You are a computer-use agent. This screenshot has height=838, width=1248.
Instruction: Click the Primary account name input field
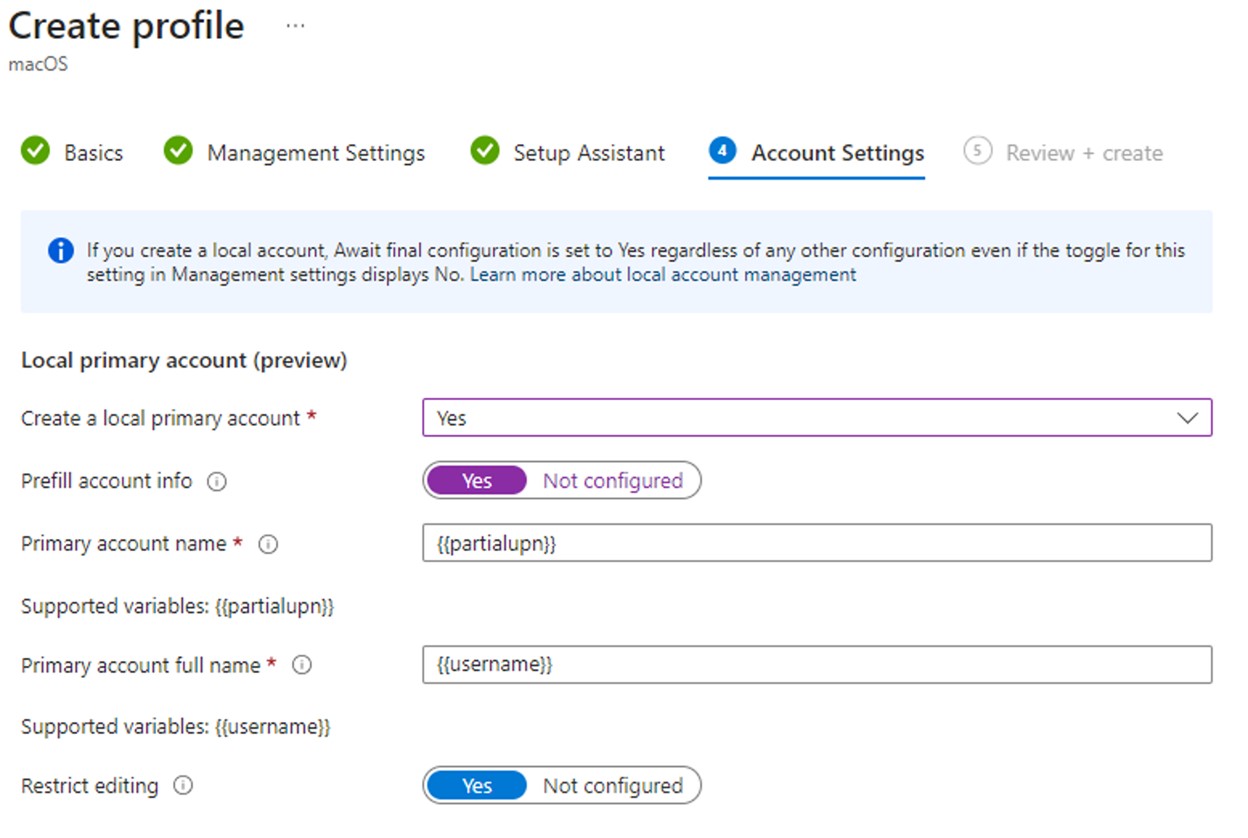(x=816, y=543)
